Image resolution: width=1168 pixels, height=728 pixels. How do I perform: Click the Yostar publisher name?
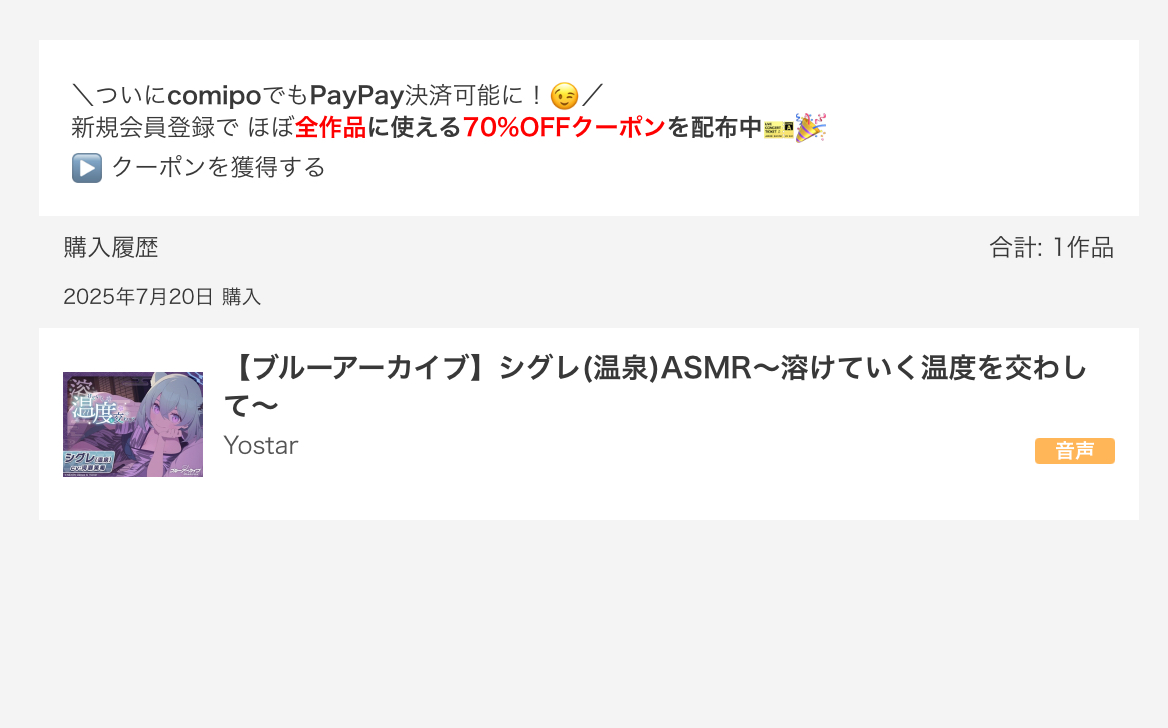tap(261, 445)
